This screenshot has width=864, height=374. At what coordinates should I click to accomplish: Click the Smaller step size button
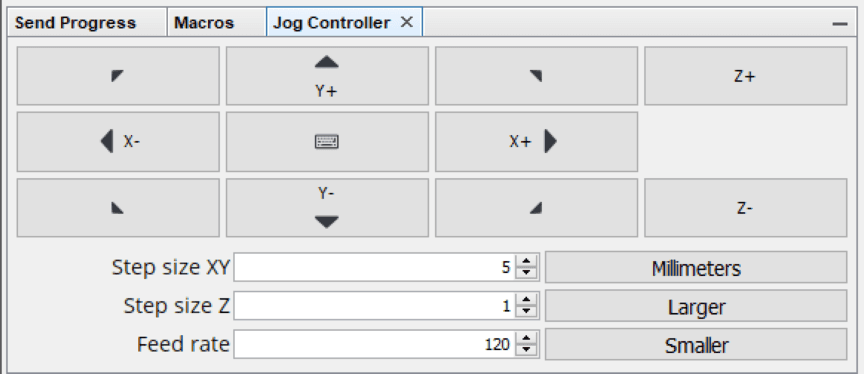[696, 344]
